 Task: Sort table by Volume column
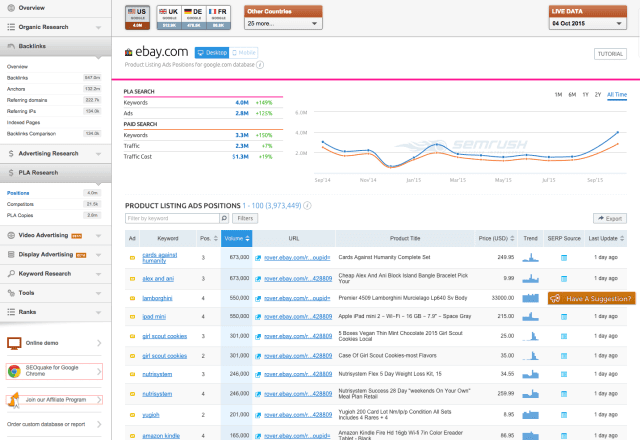pyautogui.click(x=237, y=238)
